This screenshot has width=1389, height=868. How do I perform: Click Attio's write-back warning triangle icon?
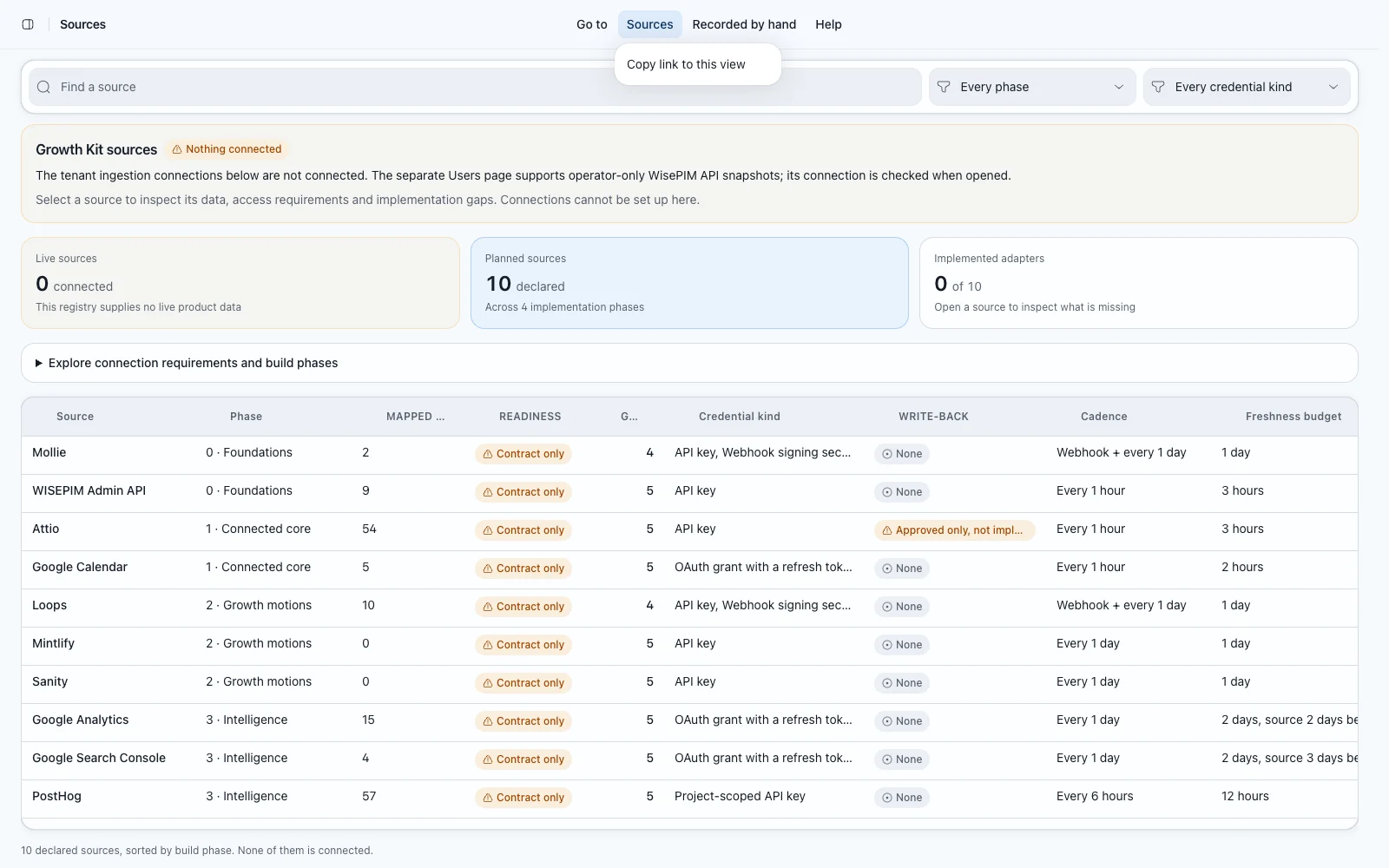click(887, 530)
